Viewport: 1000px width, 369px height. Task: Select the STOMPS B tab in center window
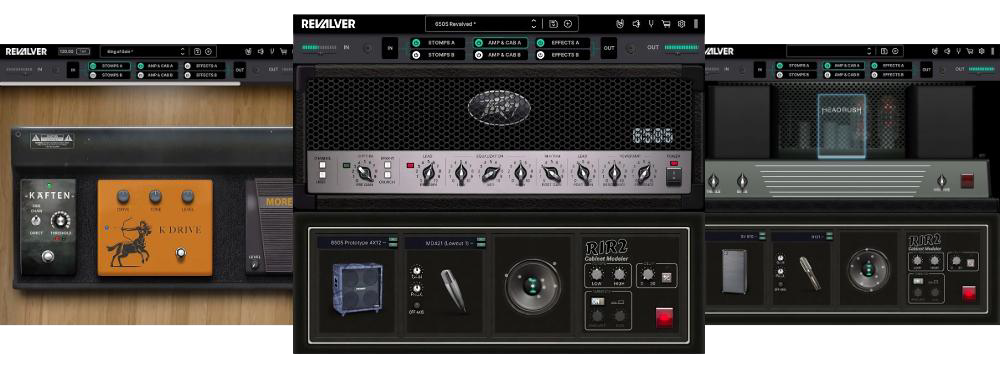pos(438,55)
